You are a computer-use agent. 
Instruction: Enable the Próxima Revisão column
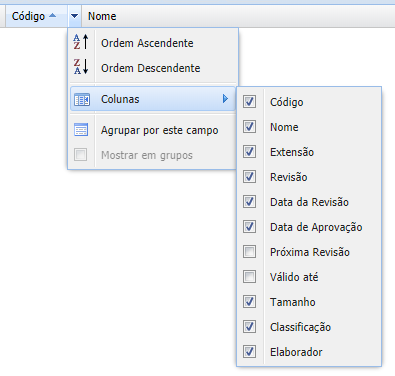(x=249, y=252)
